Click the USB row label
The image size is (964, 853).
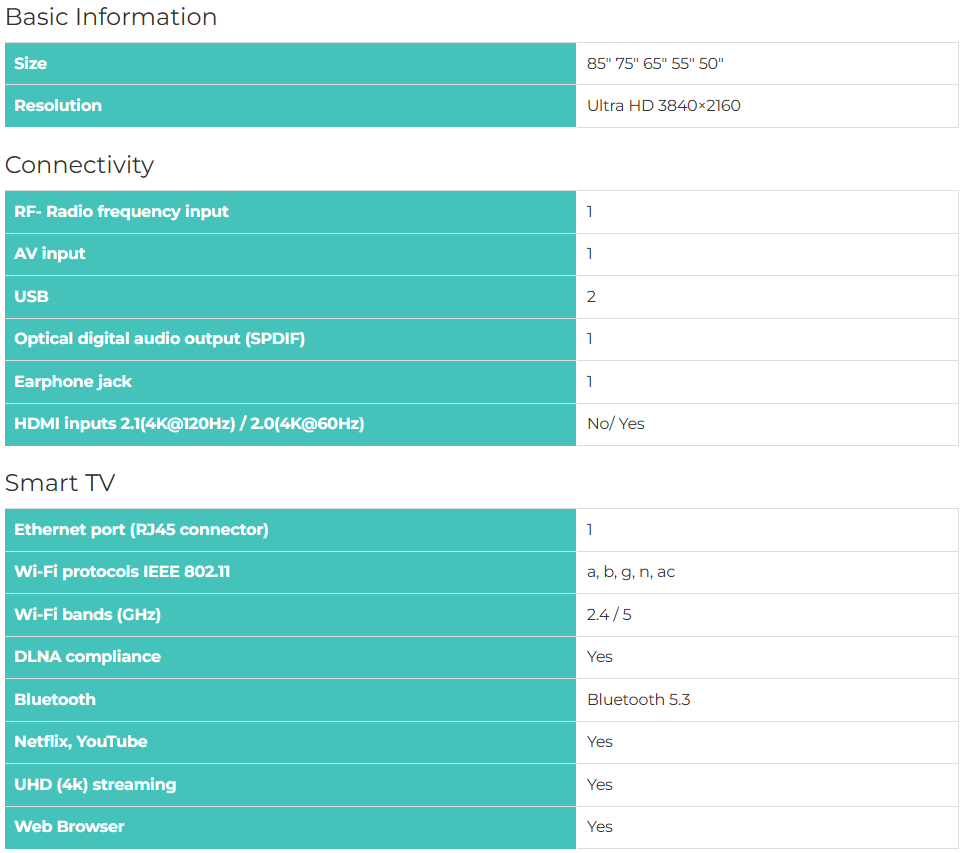[31, 296]
